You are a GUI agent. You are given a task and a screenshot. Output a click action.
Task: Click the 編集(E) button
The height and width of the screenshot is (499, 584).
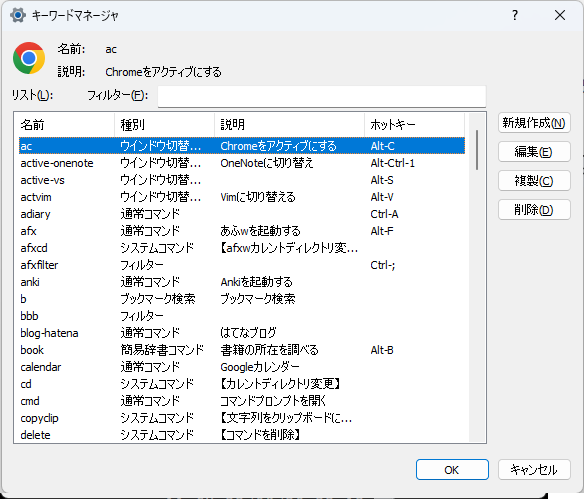pos(534,152)
